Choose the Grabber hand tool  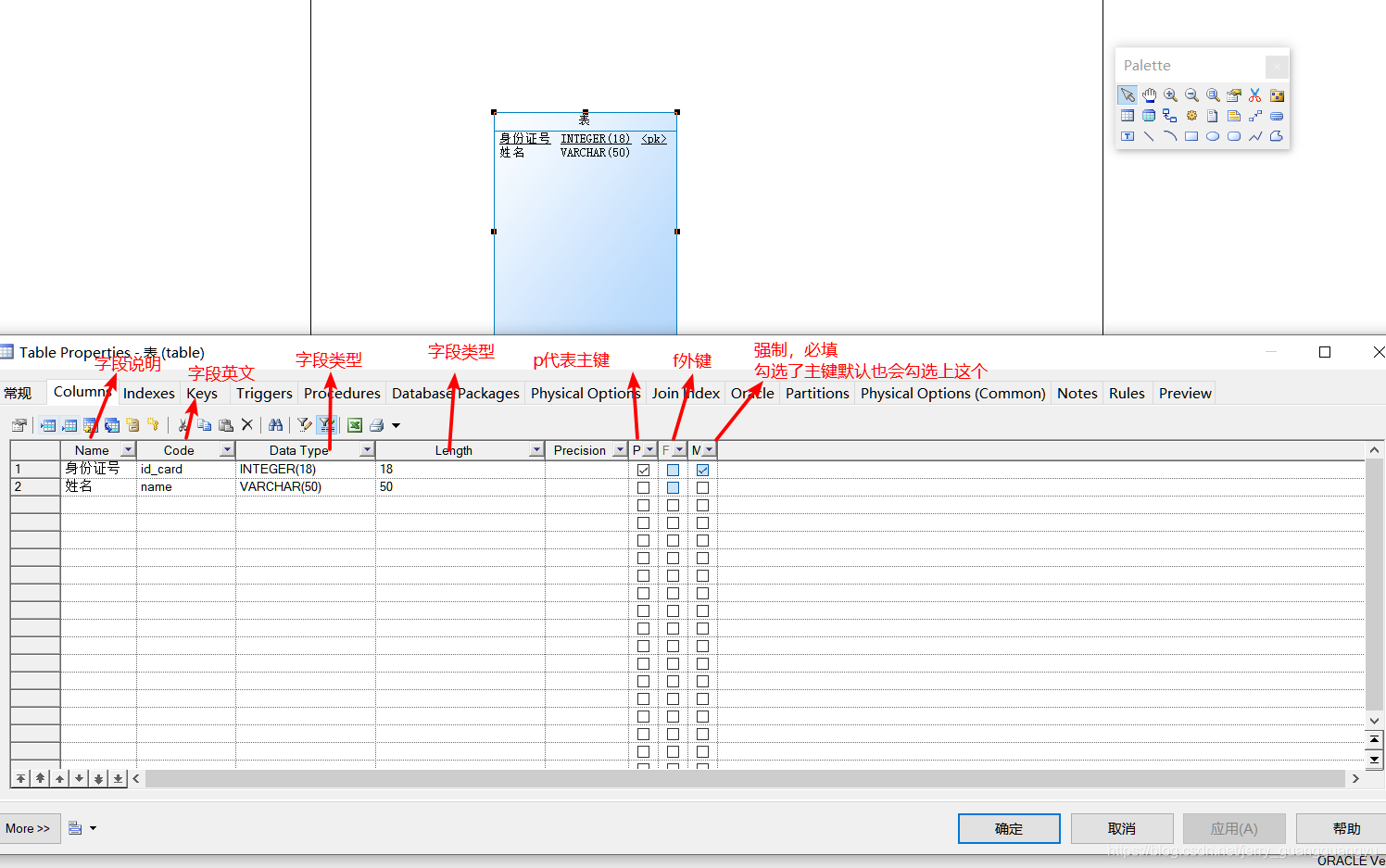(1149, 94)
